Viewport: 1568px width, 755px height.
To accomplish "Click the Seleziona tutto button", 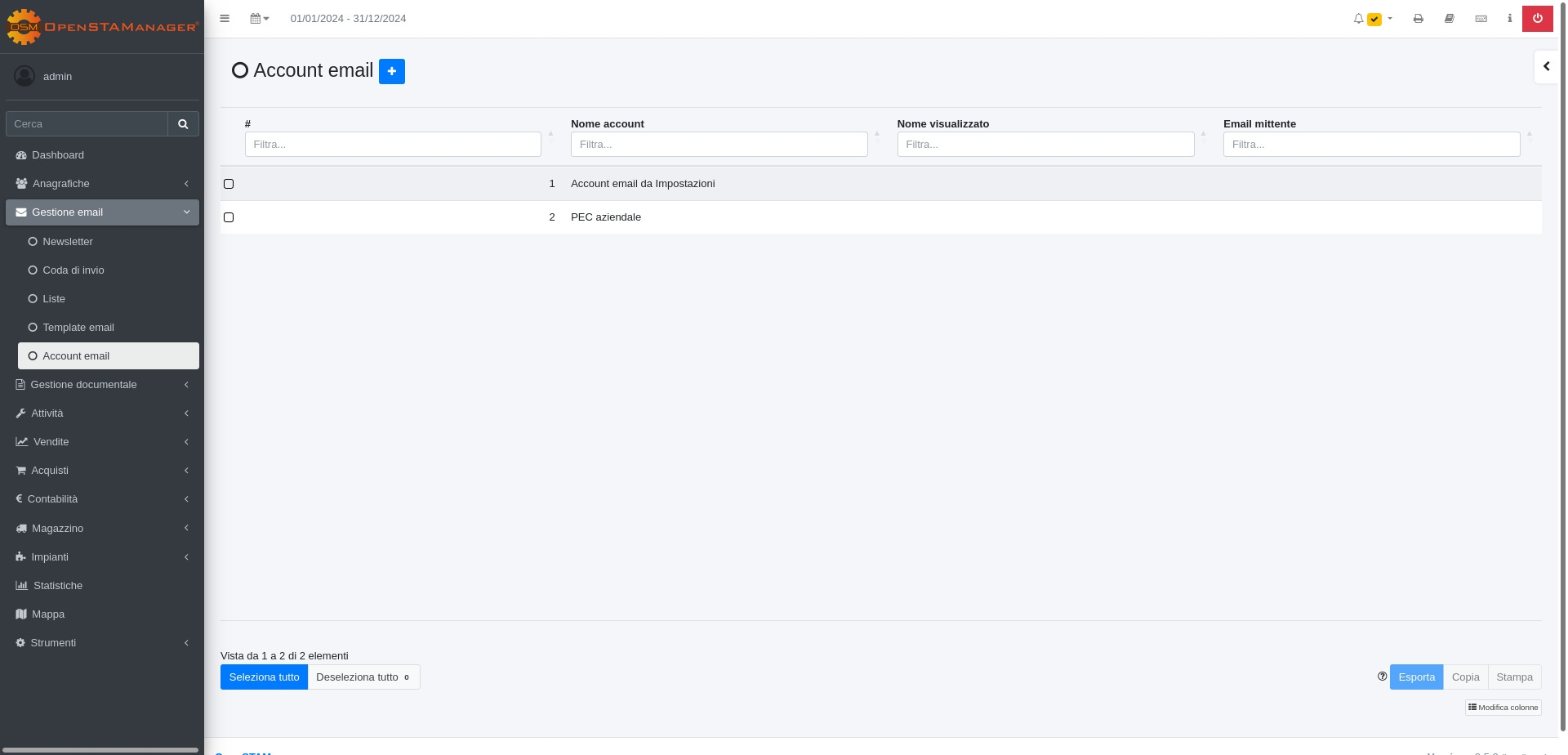I will click(264, 677).
